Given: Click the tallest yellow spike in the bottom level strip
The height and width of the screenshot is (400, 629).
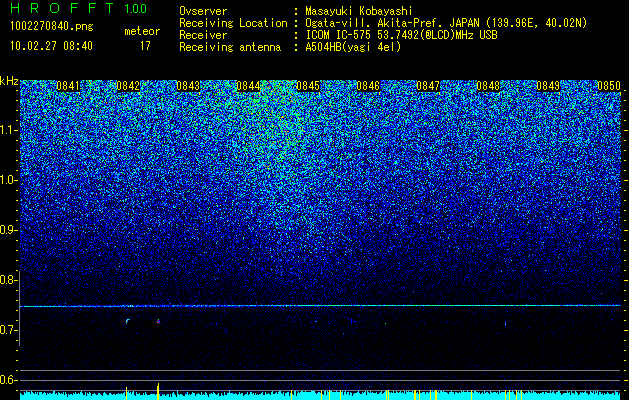Looking at the screenshot, I should (158, 391).
